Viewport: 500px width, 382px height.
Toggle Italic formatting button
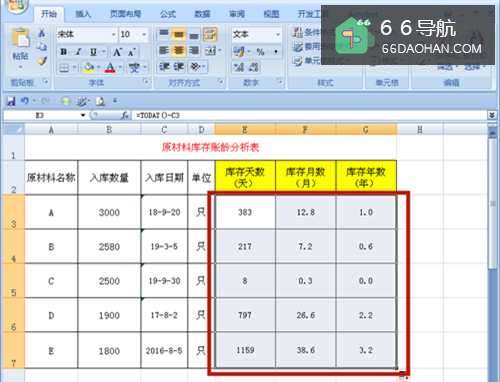[x=78, y=52]
